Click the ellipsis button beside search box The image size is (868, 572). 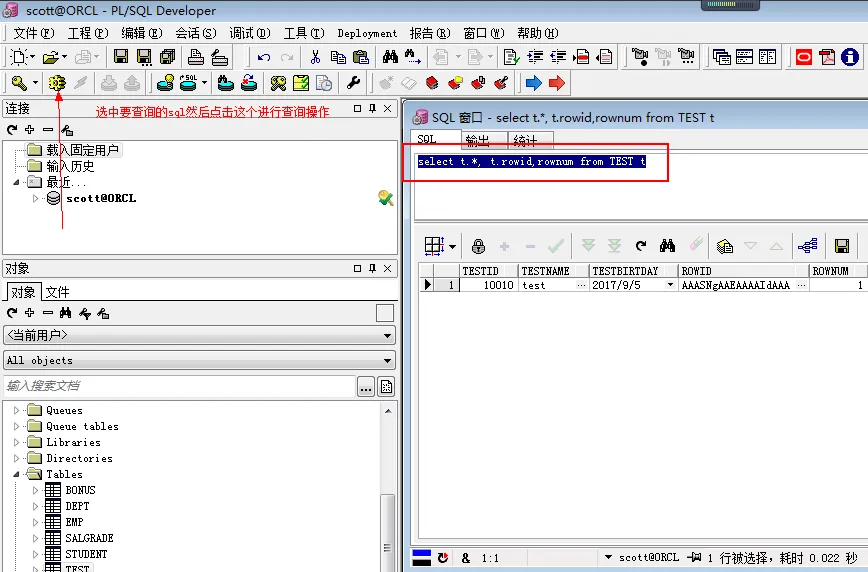pos(366,386)
